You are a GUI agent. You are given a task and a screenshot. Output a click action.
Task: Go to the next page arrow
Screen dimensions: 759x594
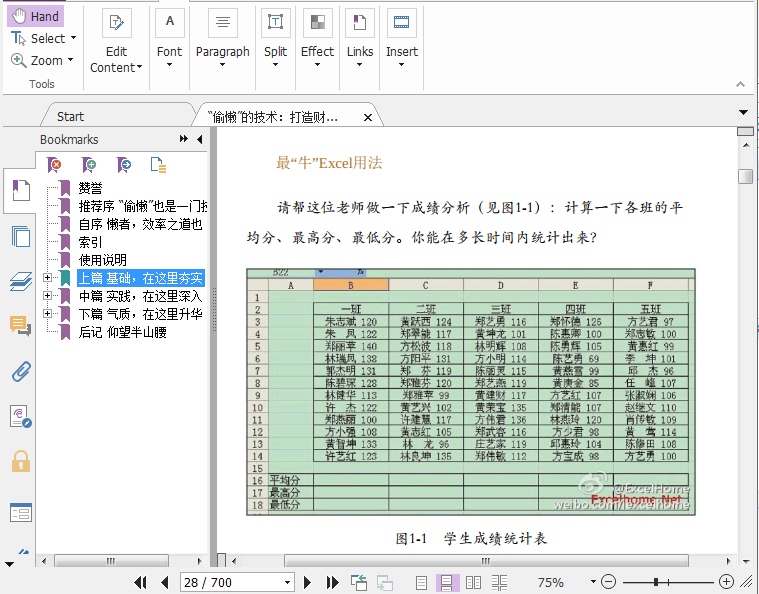coord(308,582)
